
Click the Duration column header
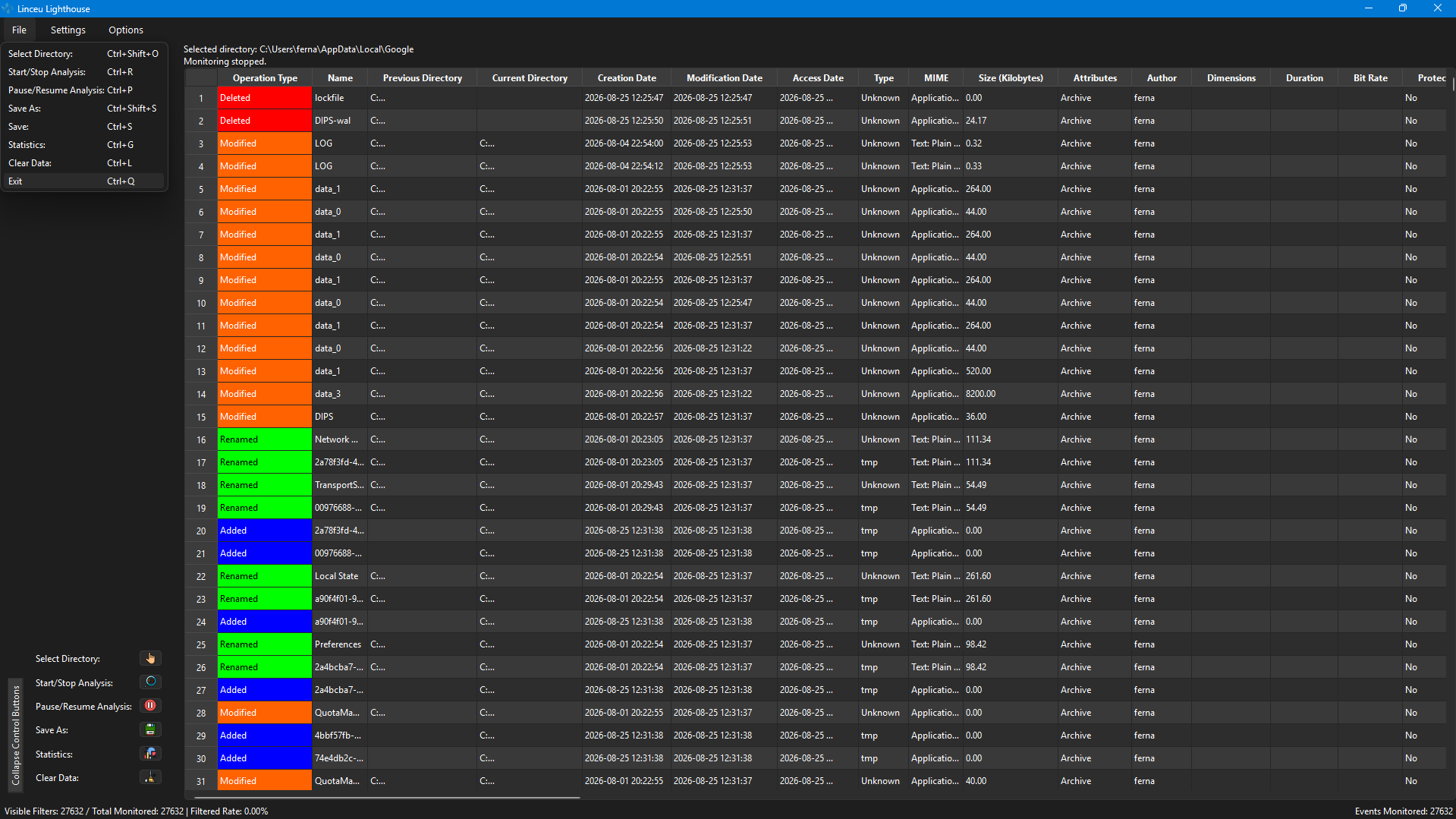pos(1304,78)
